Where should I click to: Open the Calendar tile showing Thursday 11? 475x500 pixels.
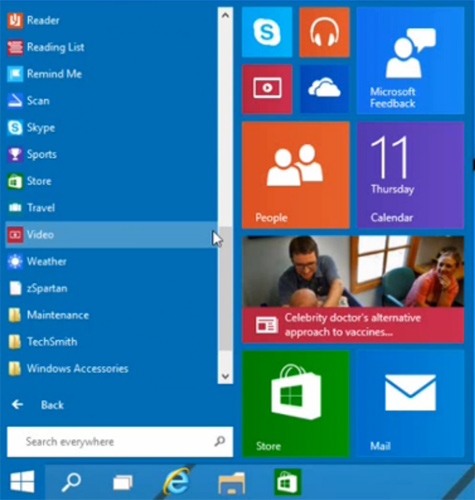(410, 175)
